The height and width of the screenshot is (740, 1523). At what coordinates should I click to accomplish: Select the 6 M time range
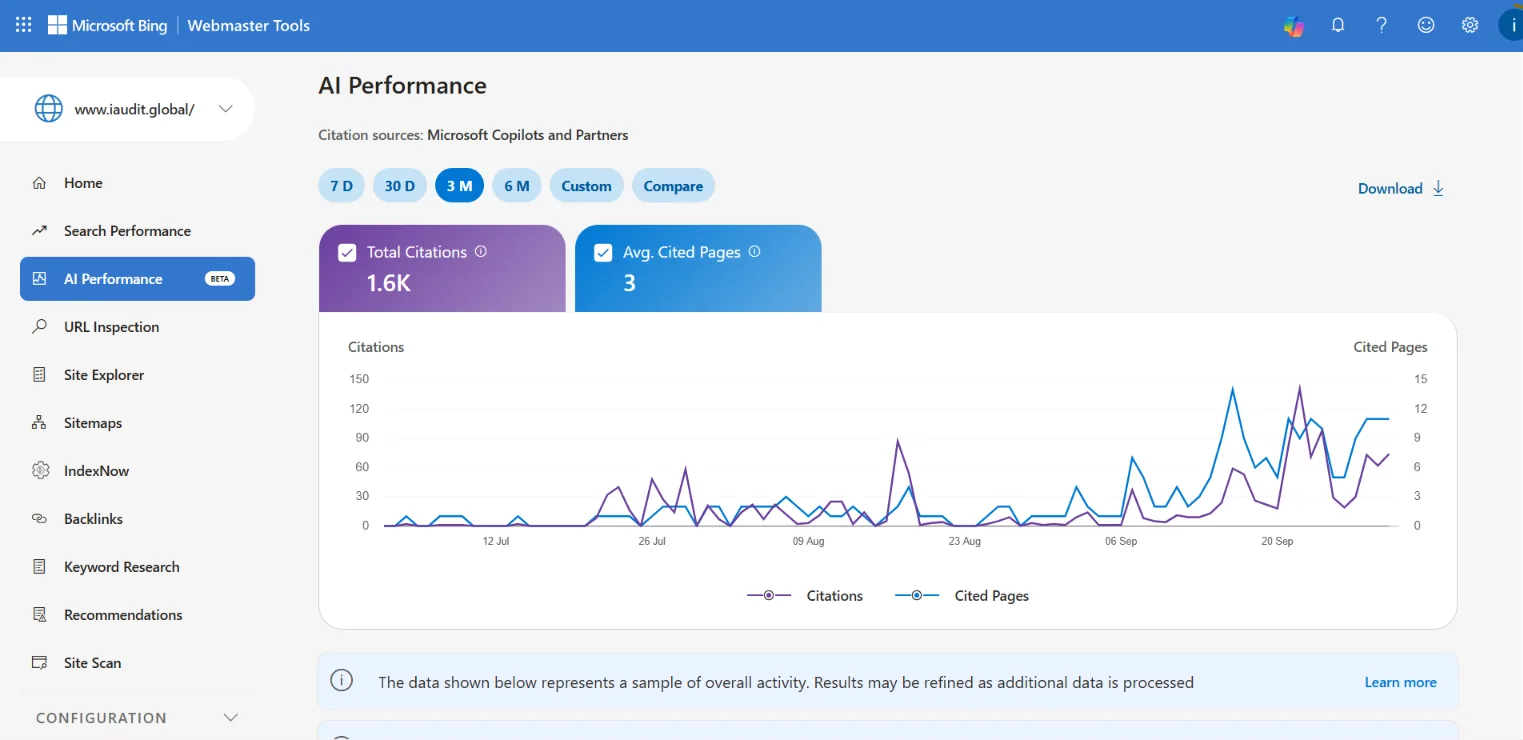coord(517,186)
